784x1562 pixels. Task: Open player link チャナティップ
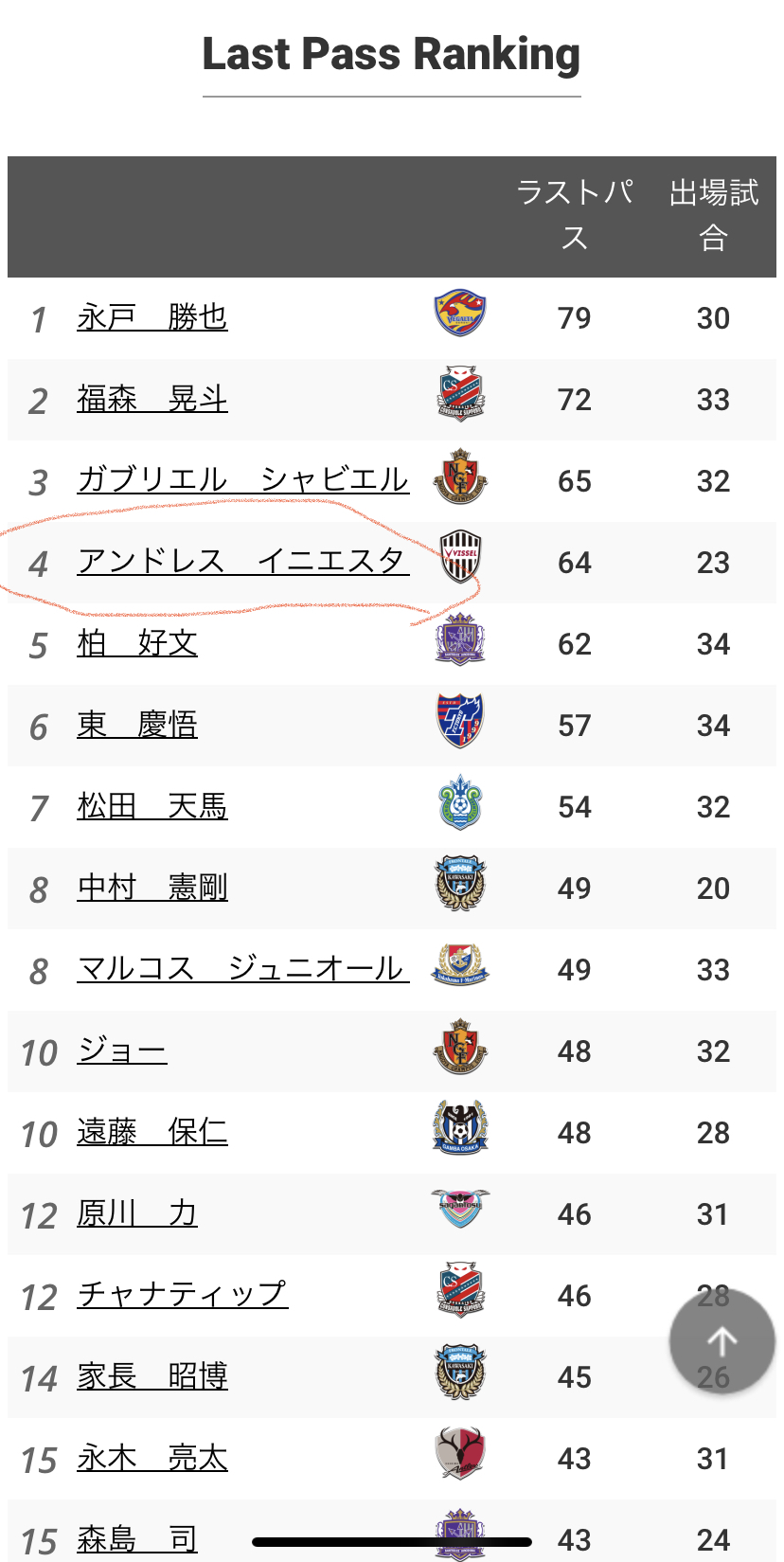pyautogui.click(x=183, y=1295)
